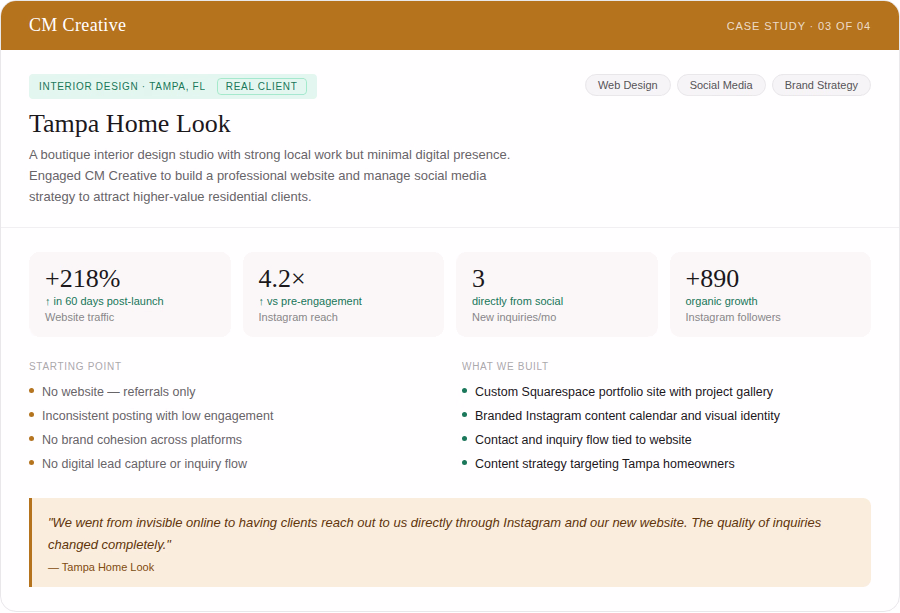Click the CM Creative logo text
The width and height of the screenshot is (900, 613).
coord(77,25)
